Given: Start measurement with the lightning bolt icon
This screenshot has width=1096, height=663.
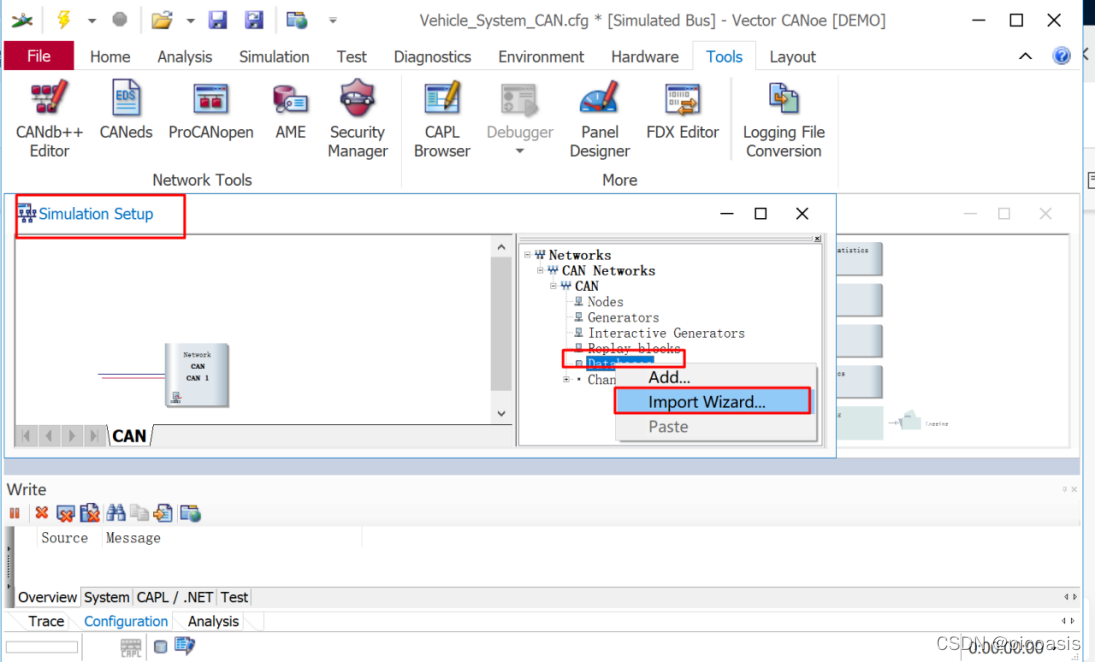Looking at the screenshot, I should click(x=64, y=20).
